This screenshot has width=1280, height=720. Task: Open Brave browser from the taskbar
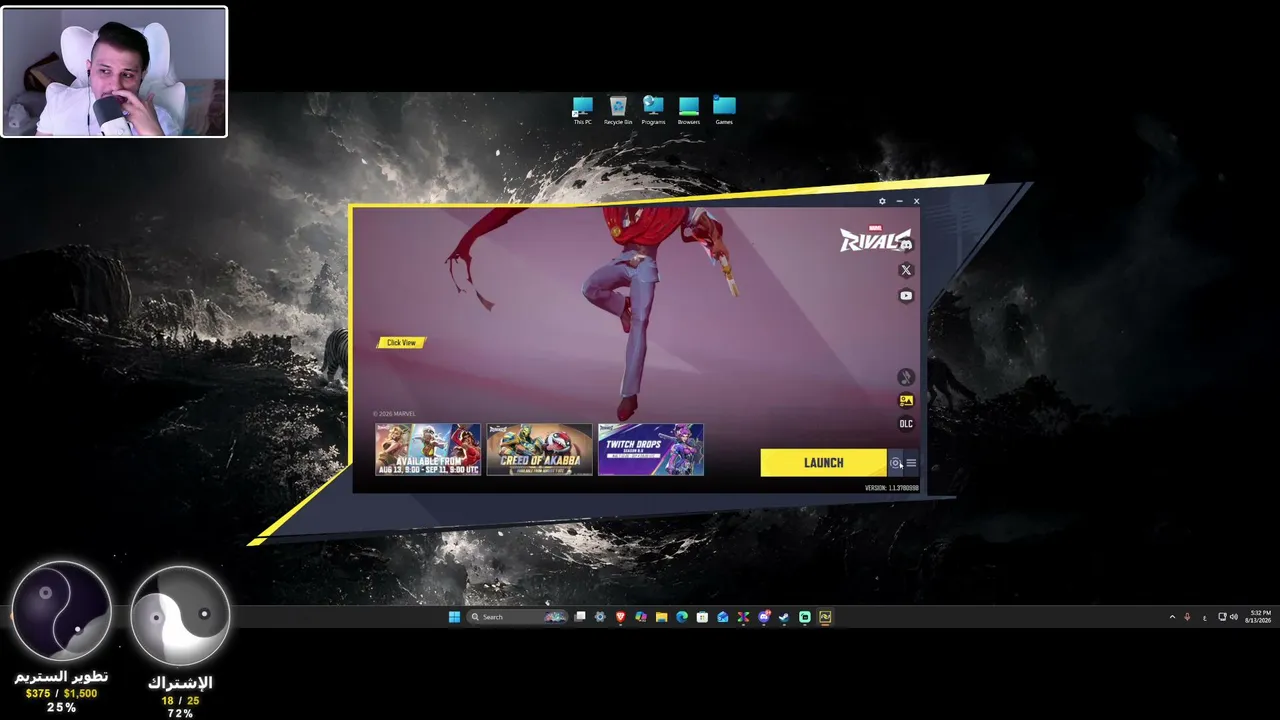tap(620, 617)
